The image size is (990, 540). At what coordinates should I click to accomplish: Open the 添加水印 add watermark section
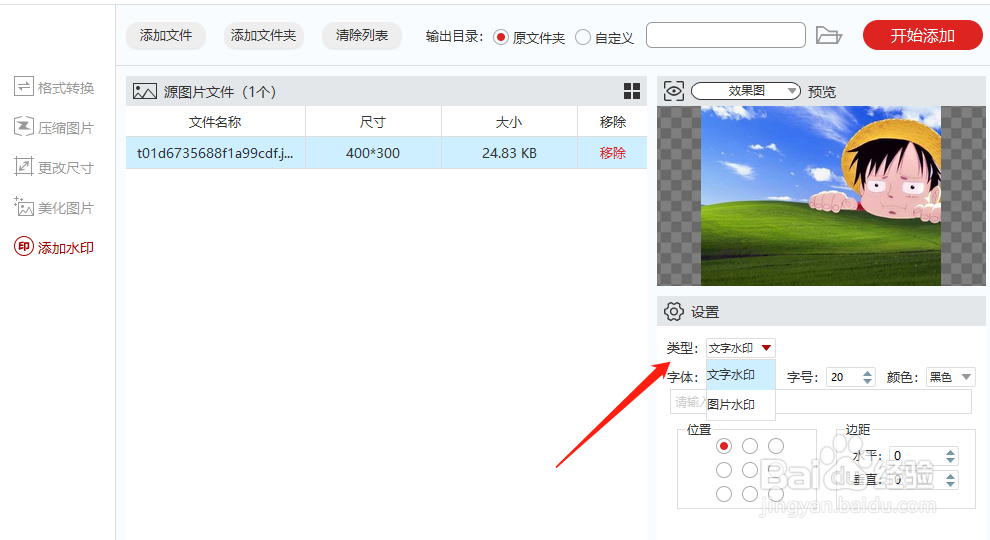(x=54, y=248)
